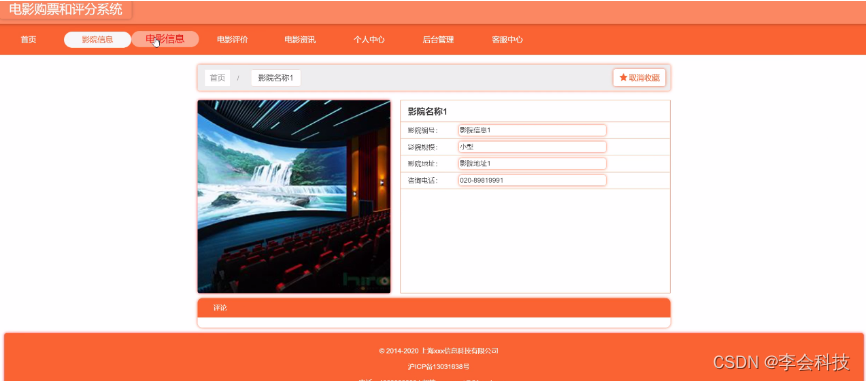Select 影院信息 in the navigation bar

click(x=97, y=40)
